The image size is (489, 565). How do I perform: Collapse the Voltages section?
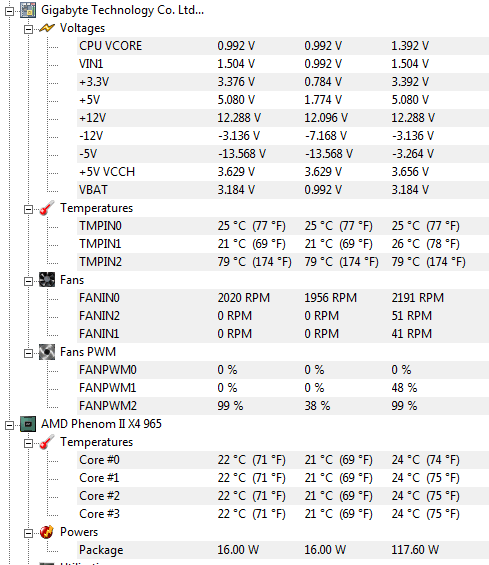click(x=28, y=29)
